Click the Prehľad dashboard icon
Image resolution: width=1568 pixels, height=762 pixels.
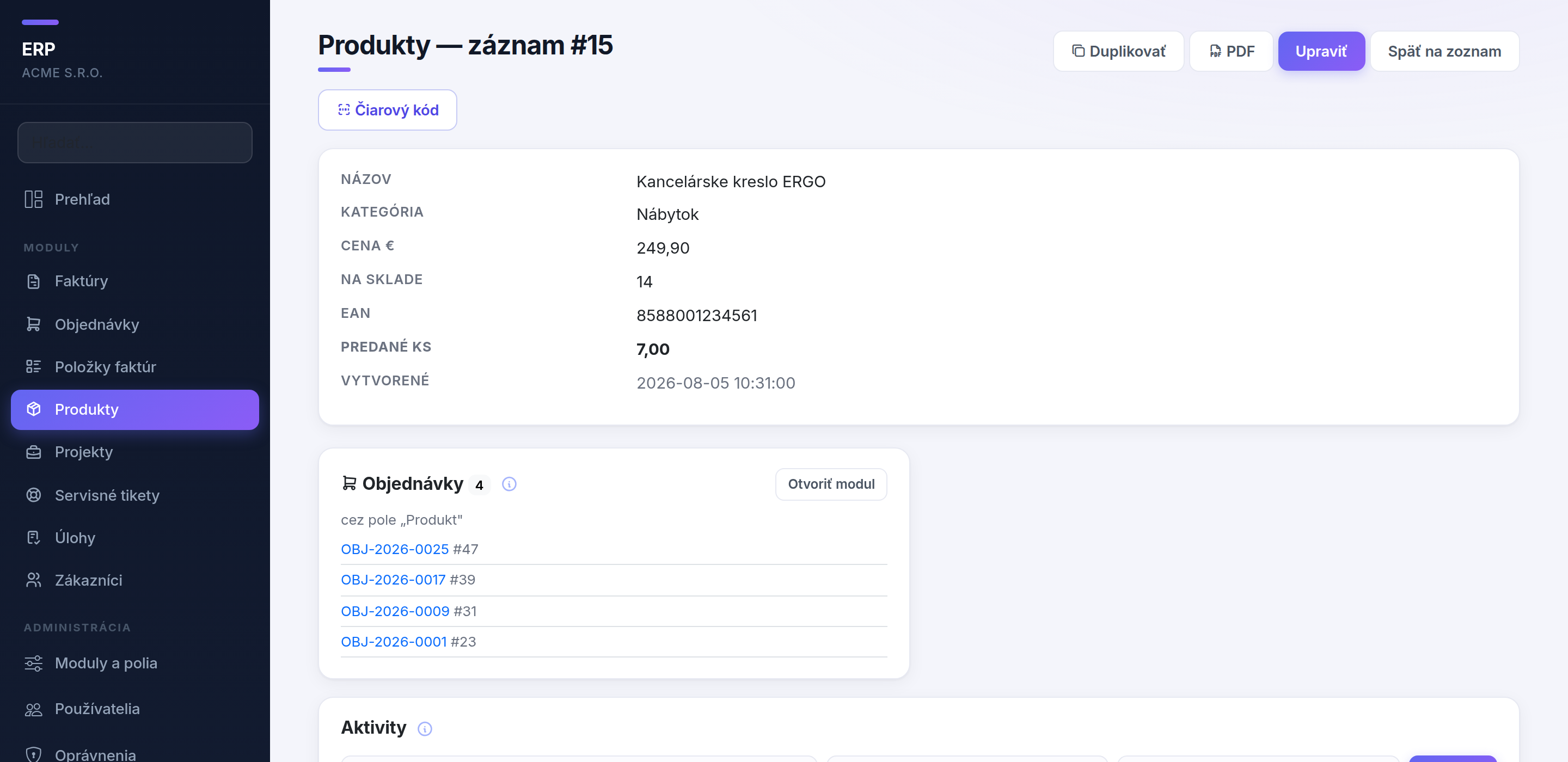click(33, 199)
